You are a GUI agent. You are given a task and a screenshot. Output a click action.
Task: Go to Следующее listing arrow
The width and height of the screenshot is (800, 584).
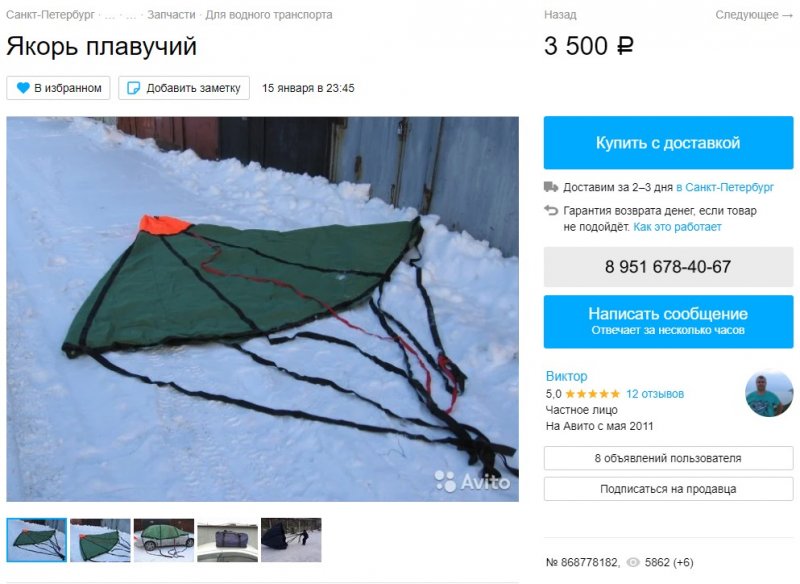point(754,15)
